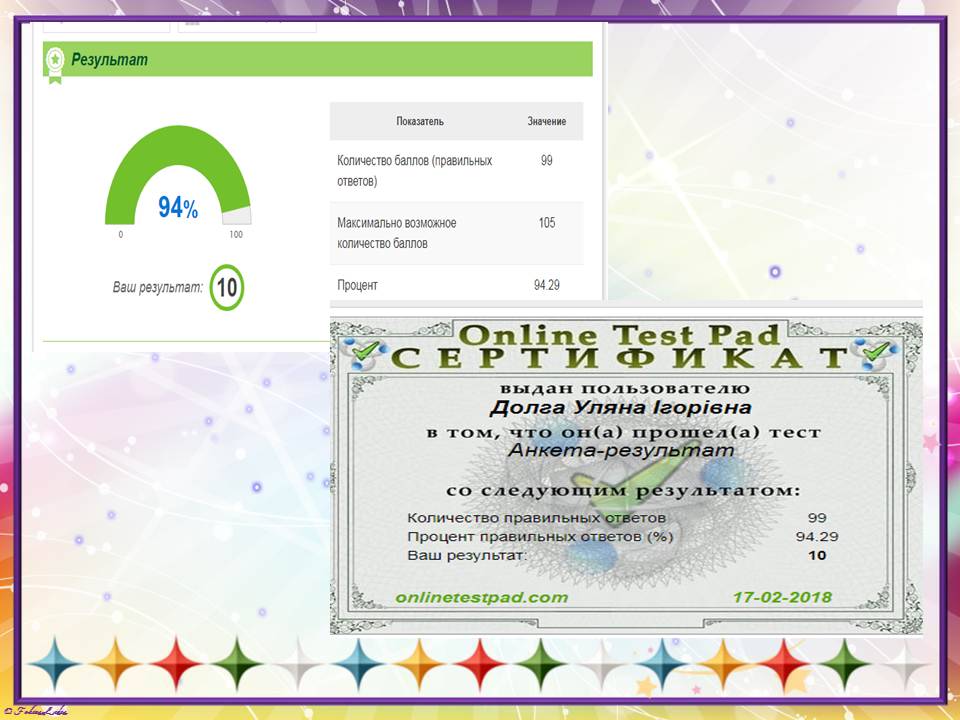Click the Процент row label
This screenshot has height=720, width=960.
pos(357,285)
